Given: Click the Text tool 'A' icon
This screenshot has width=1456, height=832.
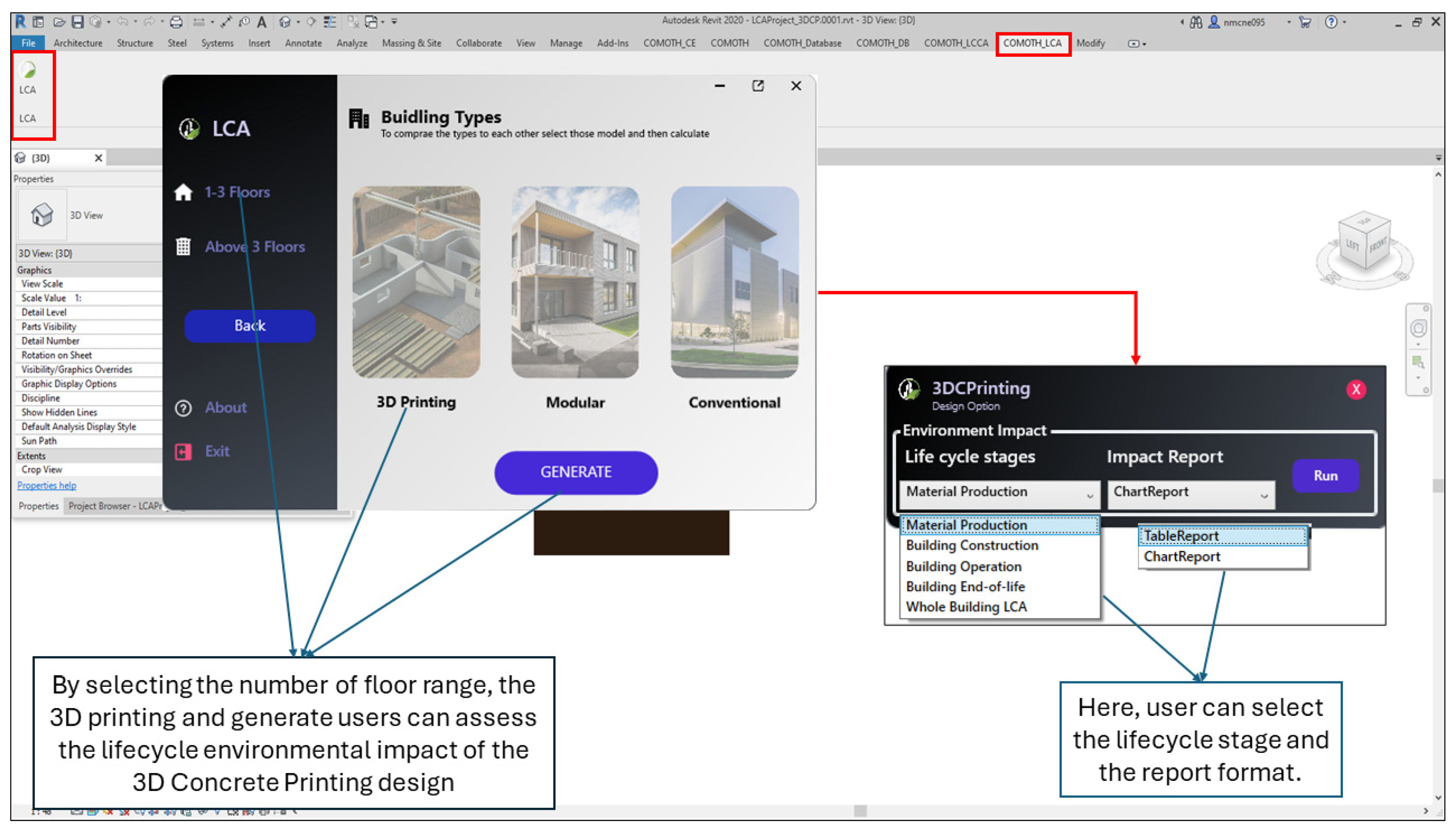Looking at the screenshot, I should tap(262, 22).
